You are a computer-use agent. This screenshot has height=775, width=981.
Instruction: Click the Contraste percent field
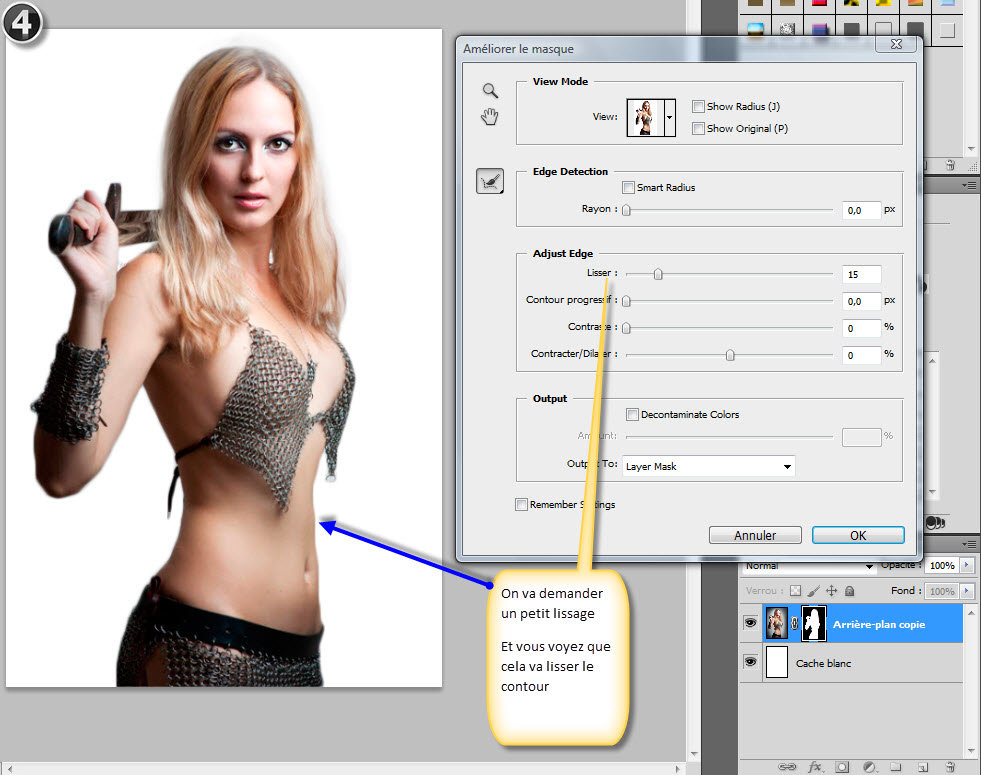862,328
